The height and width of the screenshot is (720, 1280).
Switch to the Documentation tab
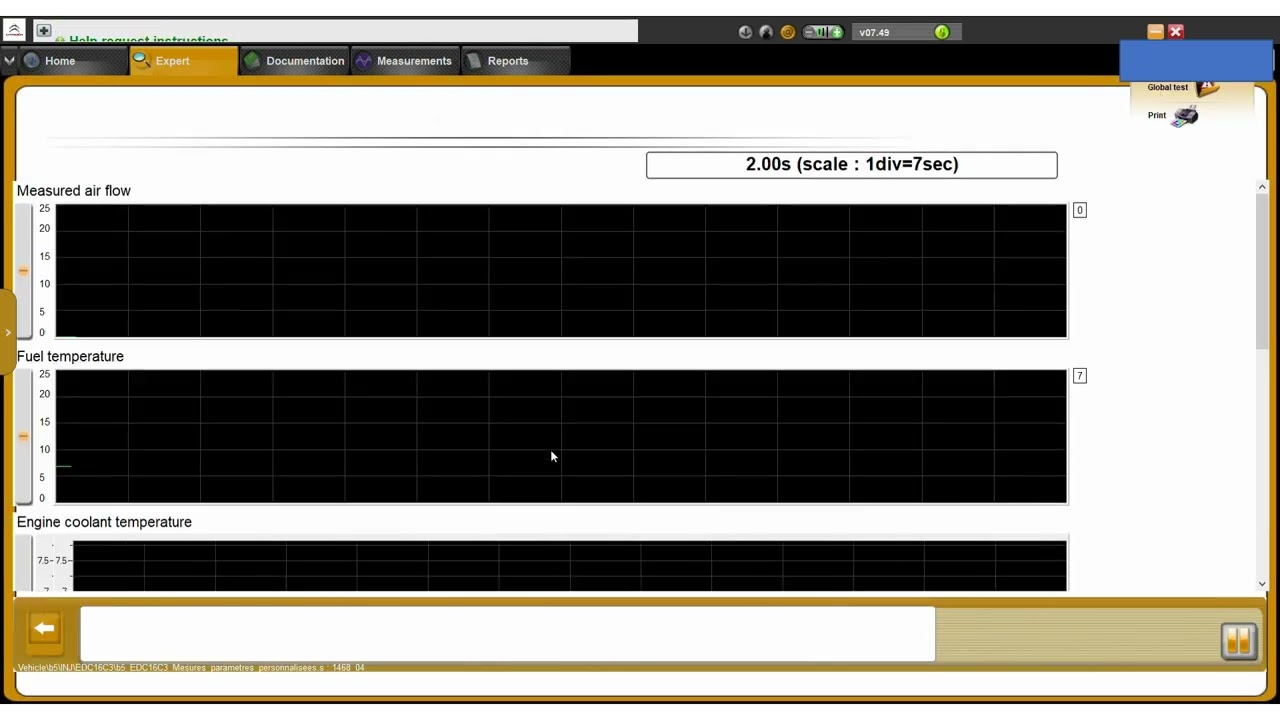point(295,61)
